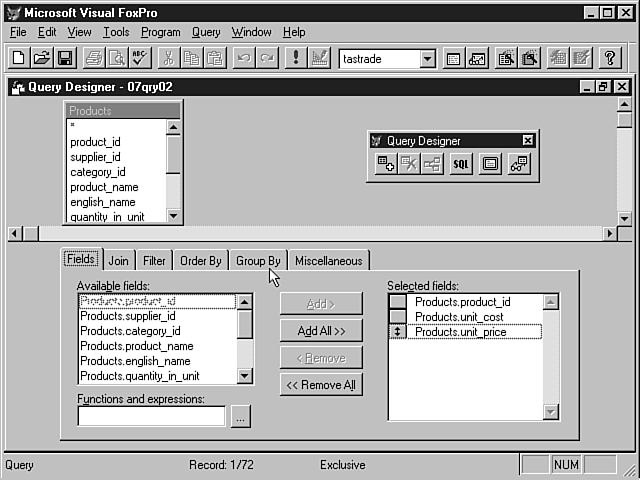
Task: Click the mover handle beside Products.unit_price
Action: pyautogui.click(x=398, y=332)
